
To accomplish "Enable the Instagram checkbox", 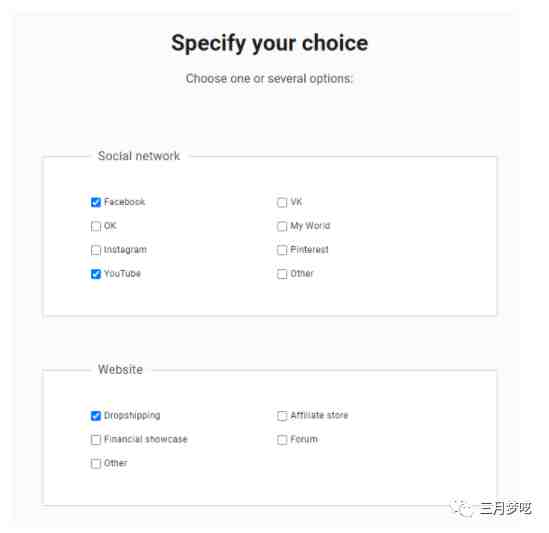I will [x=96, y=250].
